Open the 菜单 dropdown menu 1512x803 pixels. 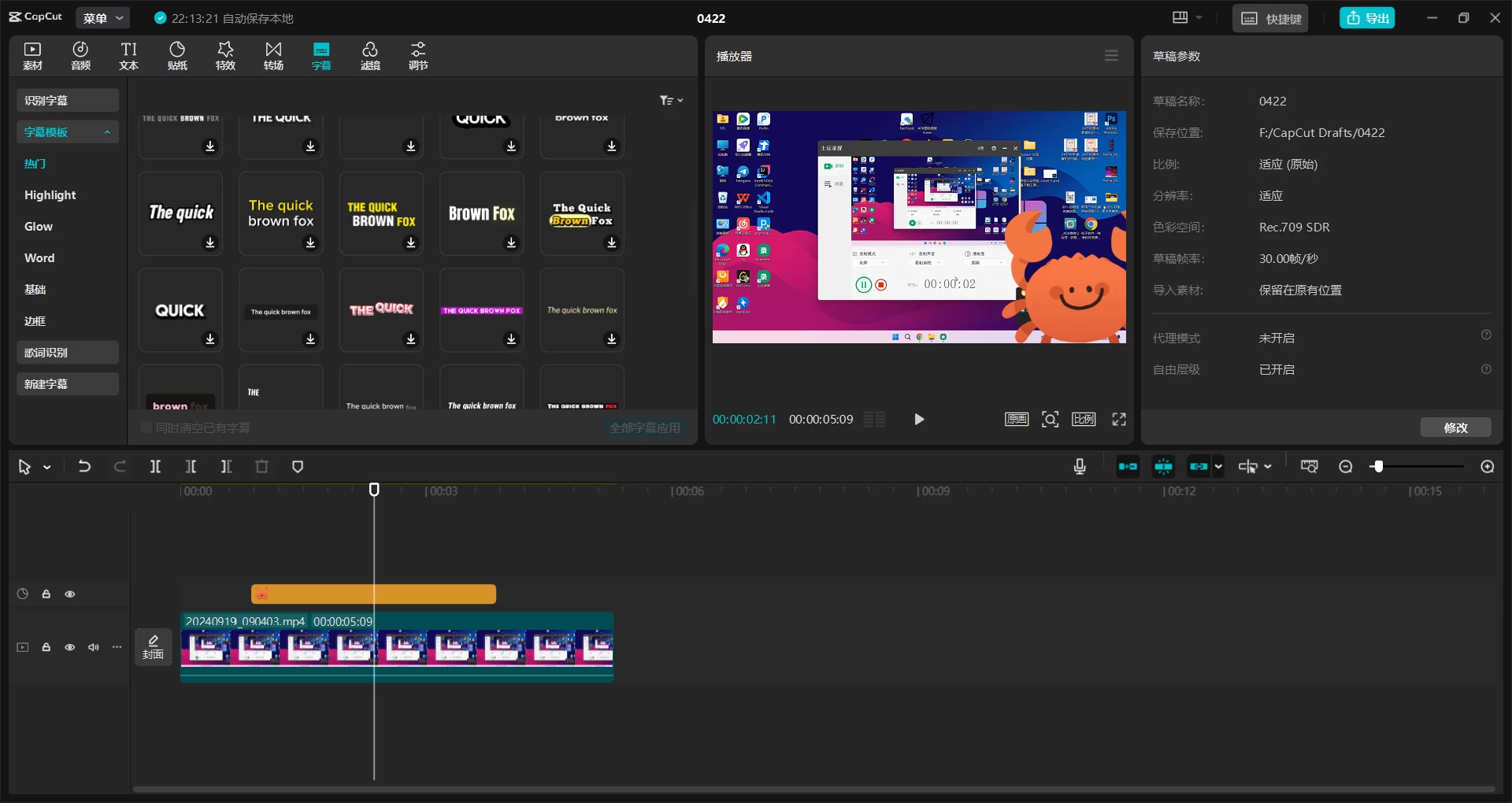pyautogui.click(x=103, y=18)
